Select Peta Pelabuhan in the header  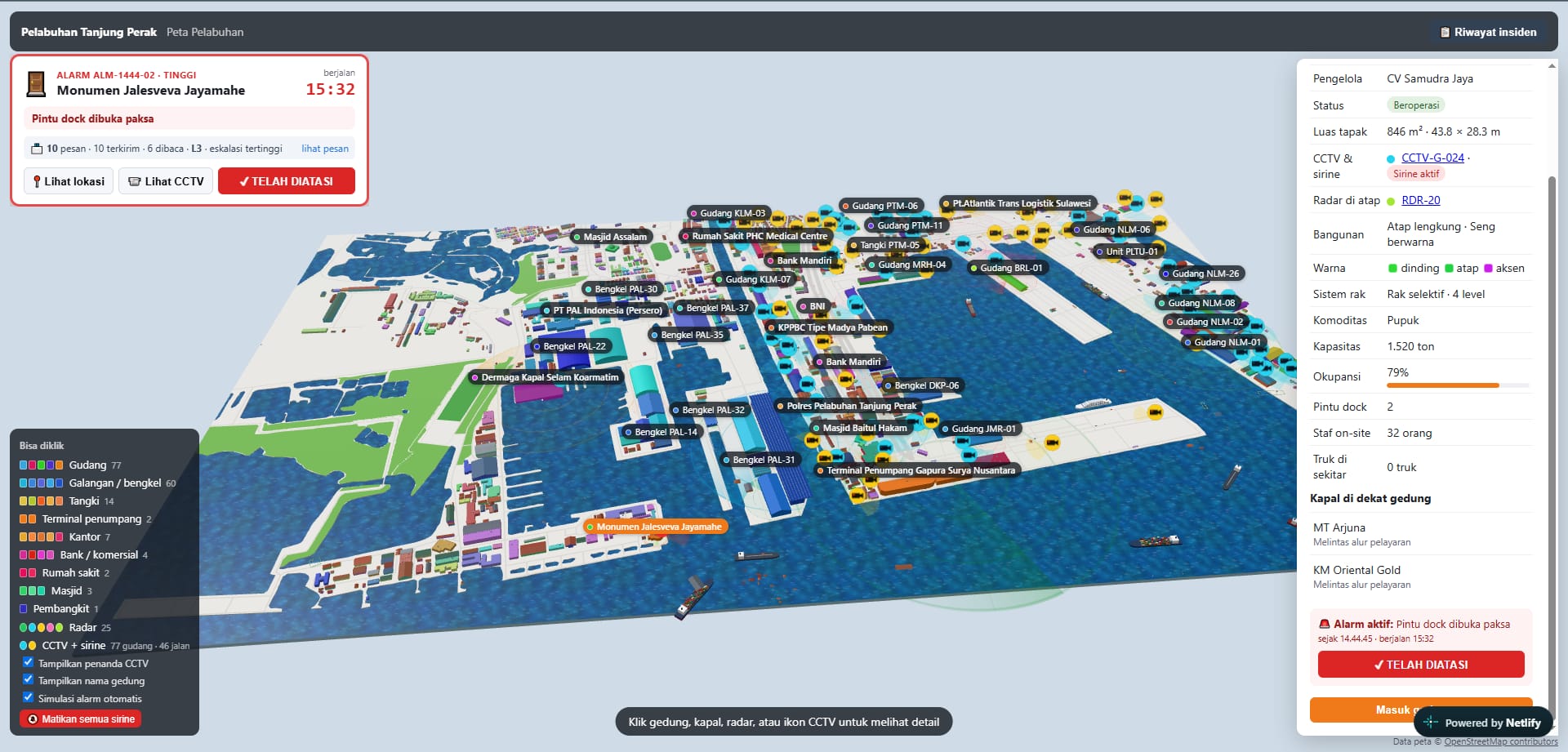[205, 32]
